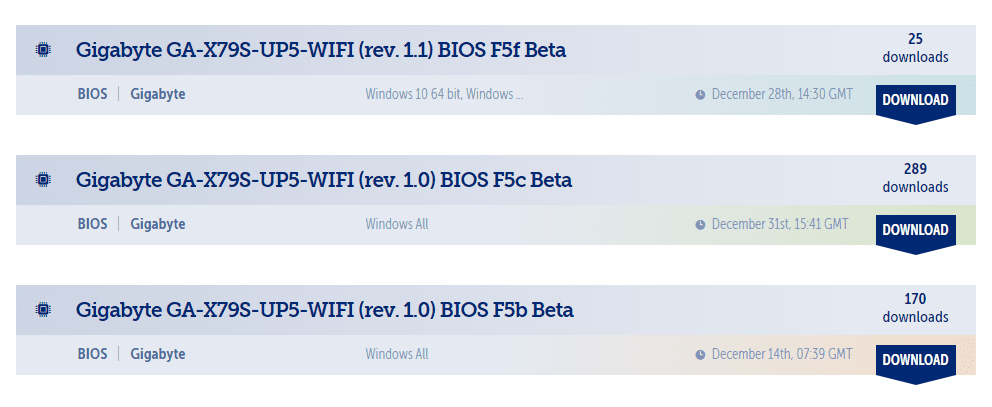Image resolution: width=992 pixels, height=407 pixels.
Task: Click the 289 downloads counter
Action: pyautogui.click(x=915, y=178)
